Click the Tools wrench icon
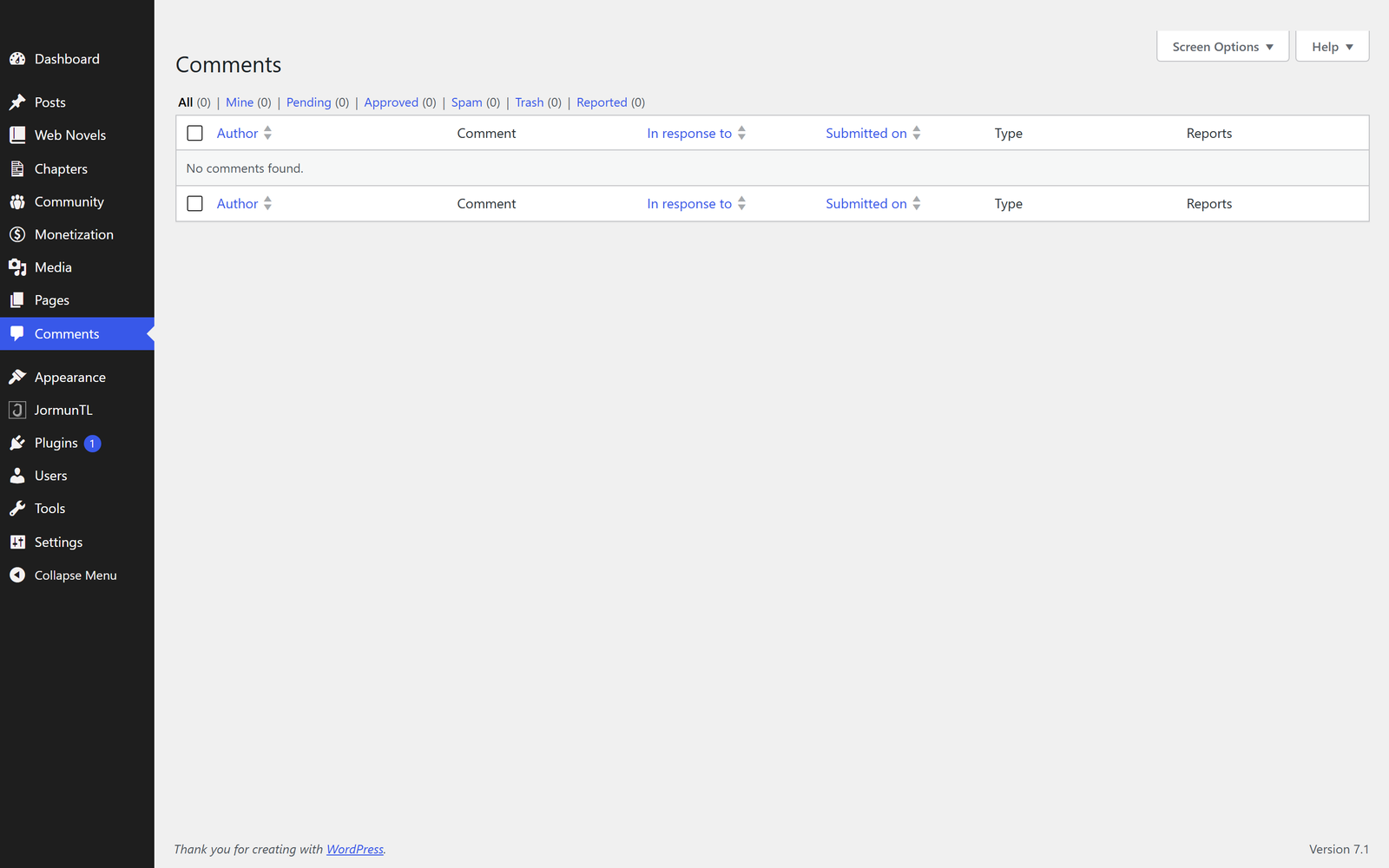Viewport: 1389px width, 868px height. [17, 509]
